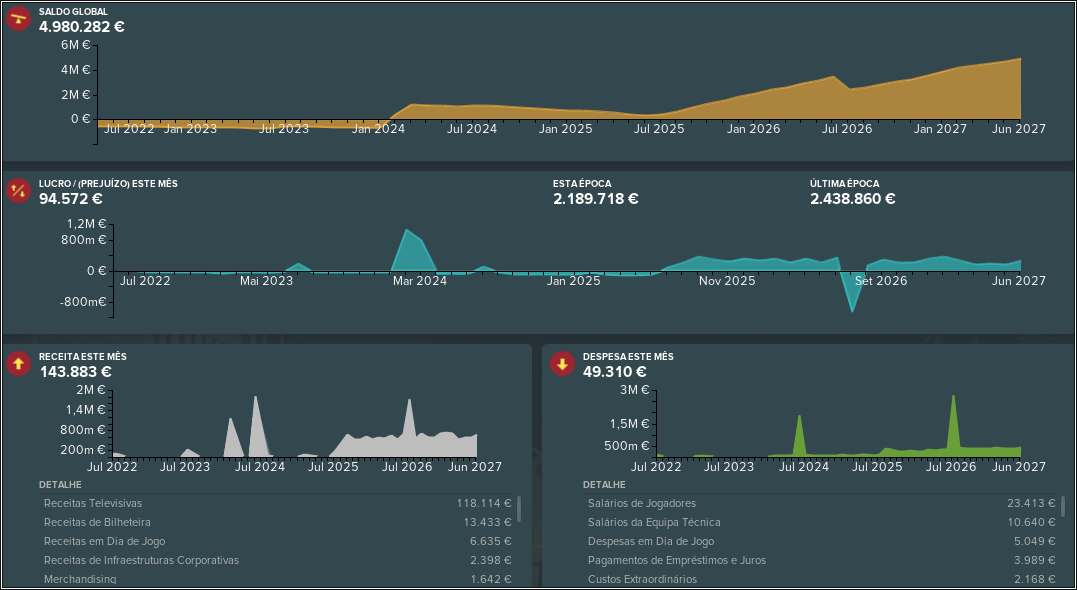Click the Receita Este Mês value 143.883 €
Image resolution: width=1077 pixels, height=590 pixels.
point(76,372)
